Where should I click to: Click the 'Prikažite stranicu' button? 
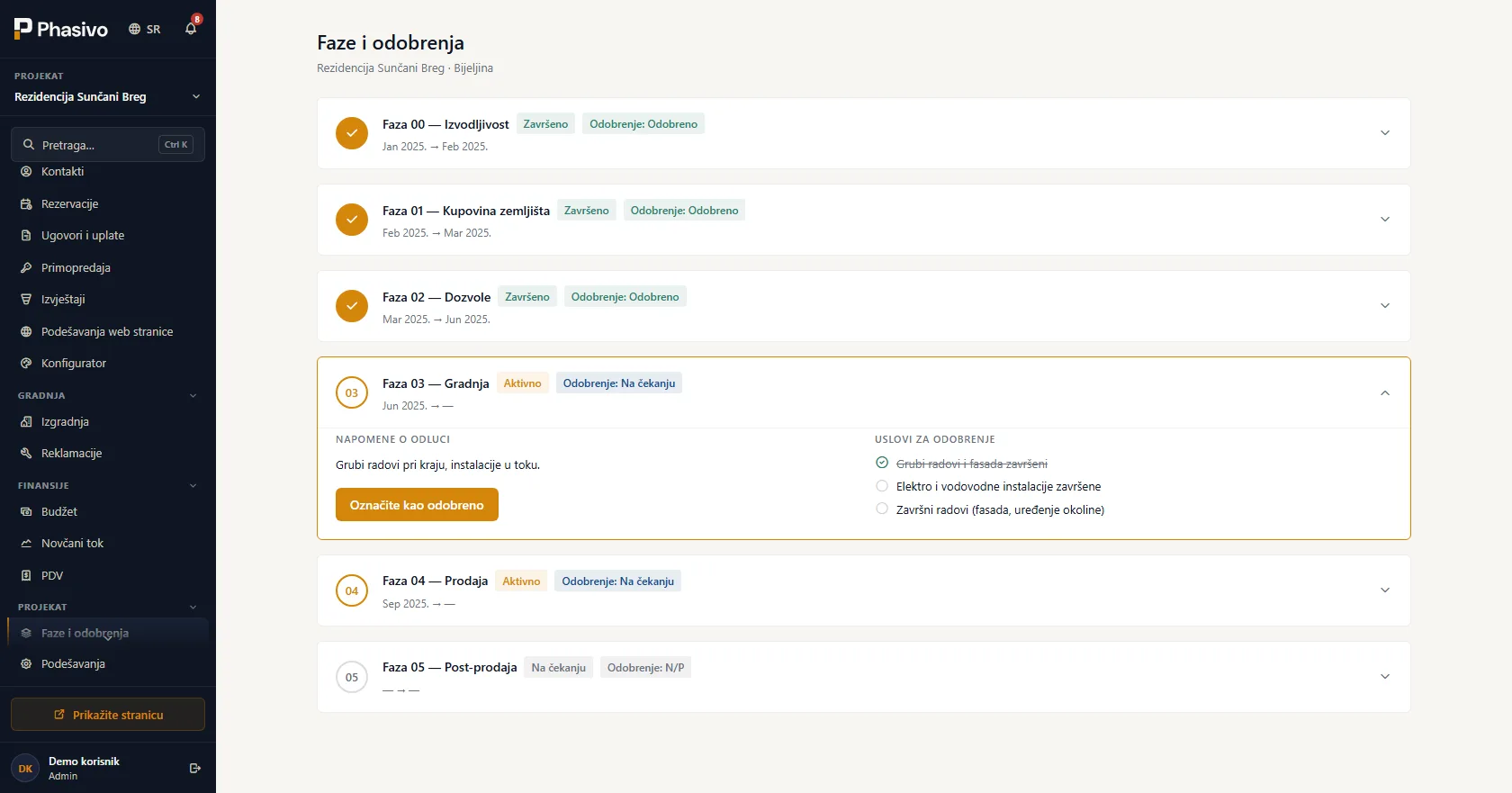pos(108,715)
